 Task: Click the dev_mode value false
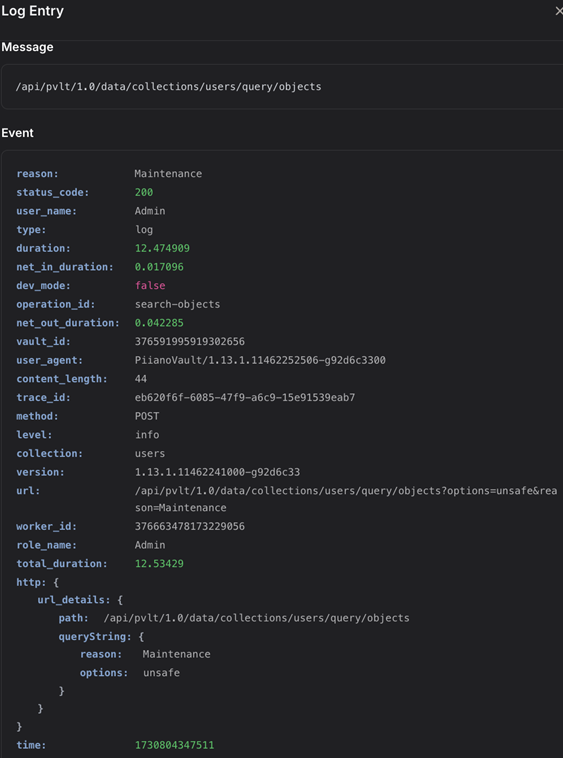pos(150,285)
